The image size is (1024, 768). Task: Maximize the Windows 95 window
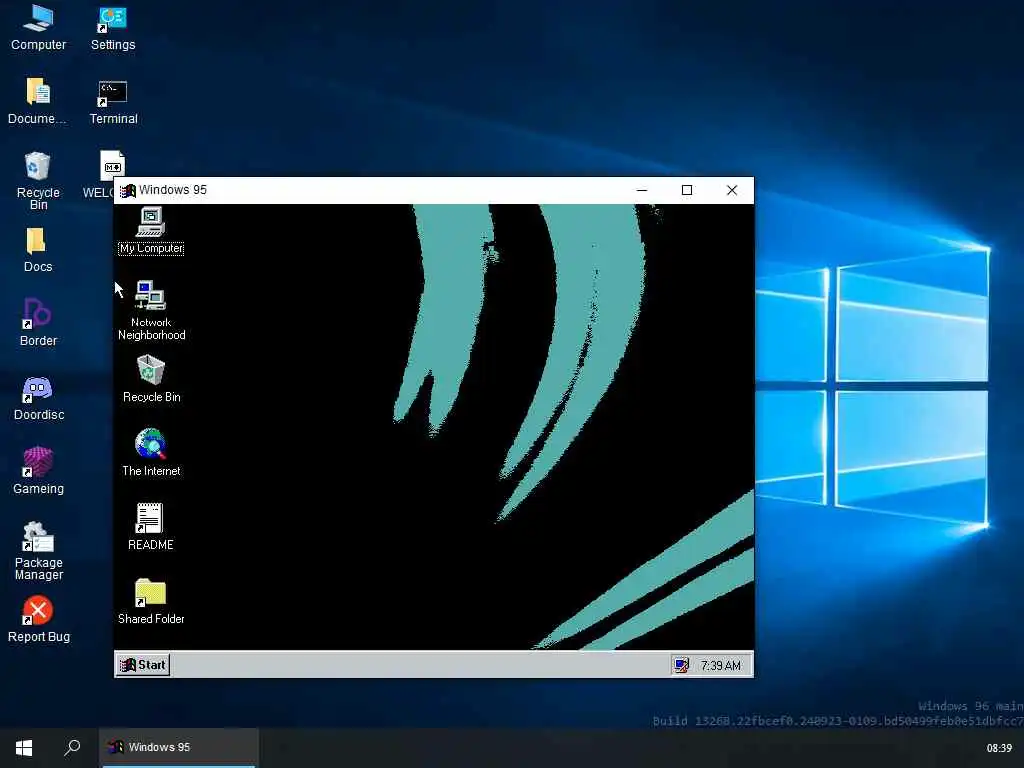(687, 190)
